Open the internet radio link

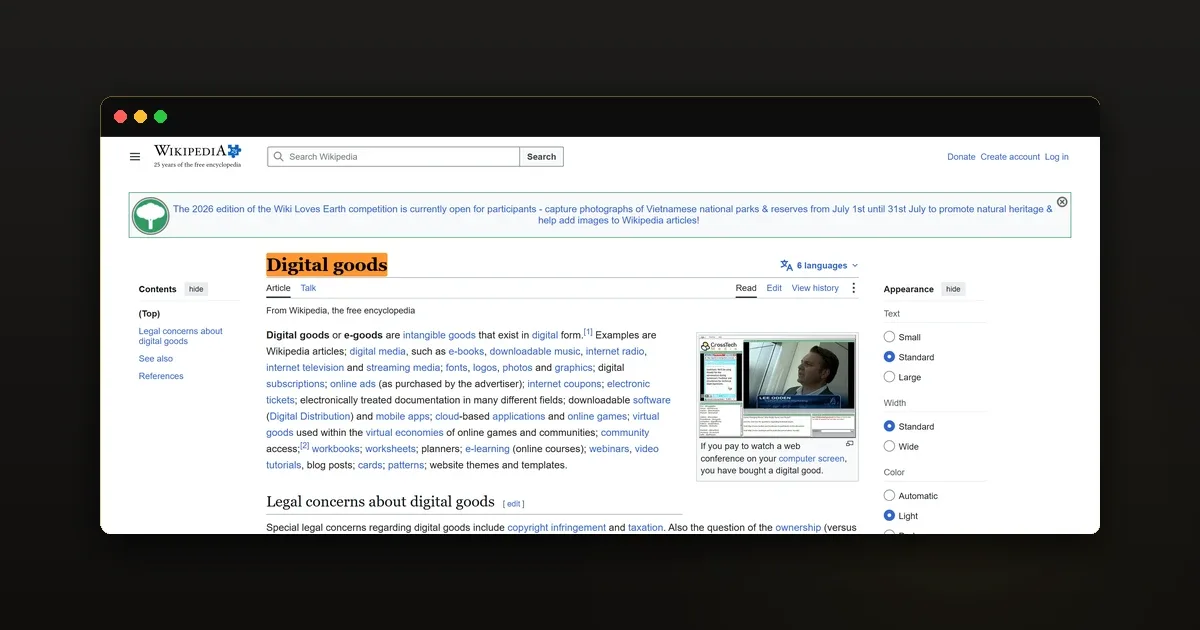[x=615, y=351]
